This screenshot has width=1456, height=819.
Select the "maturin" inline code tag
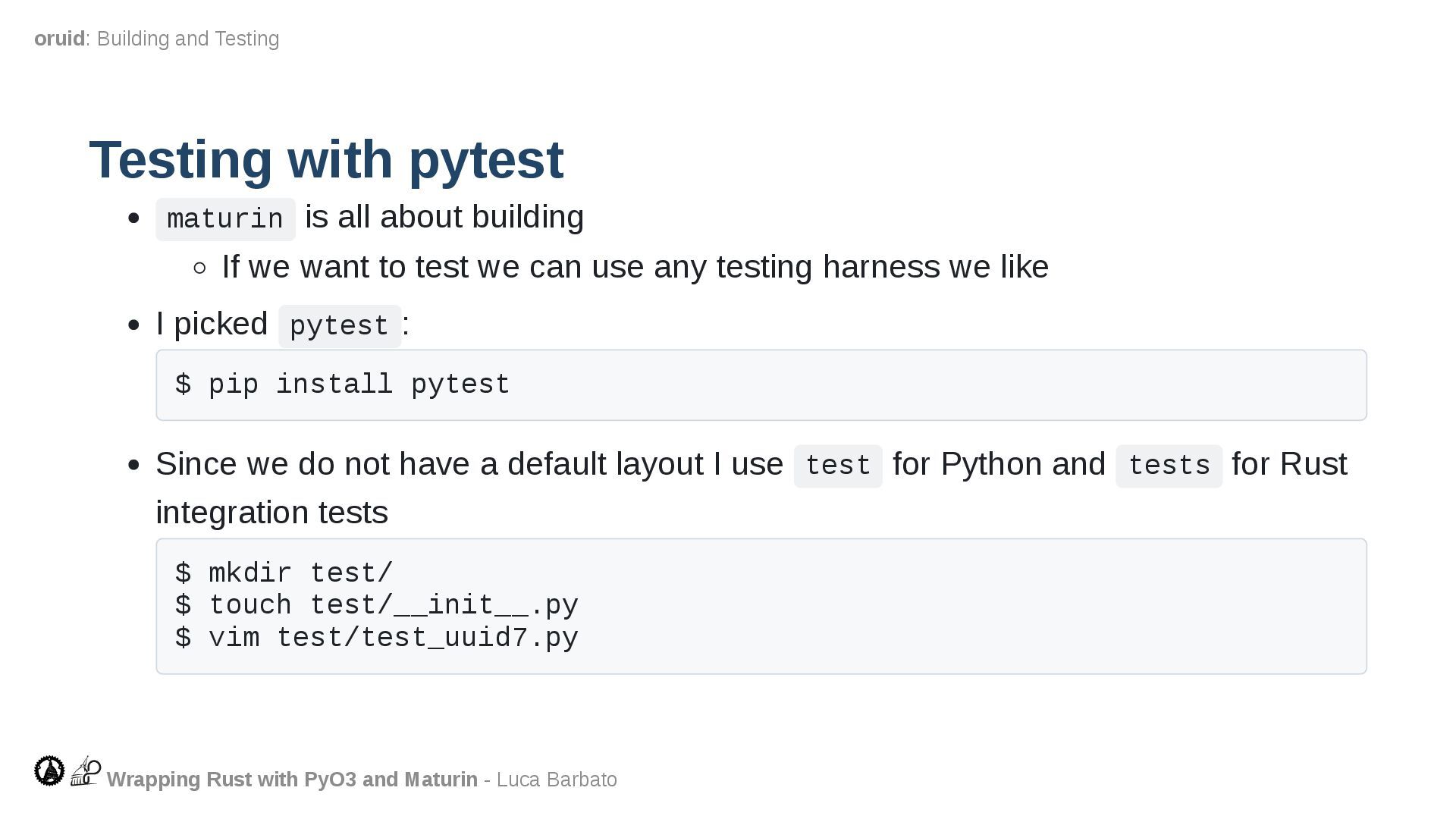[225, 219]
